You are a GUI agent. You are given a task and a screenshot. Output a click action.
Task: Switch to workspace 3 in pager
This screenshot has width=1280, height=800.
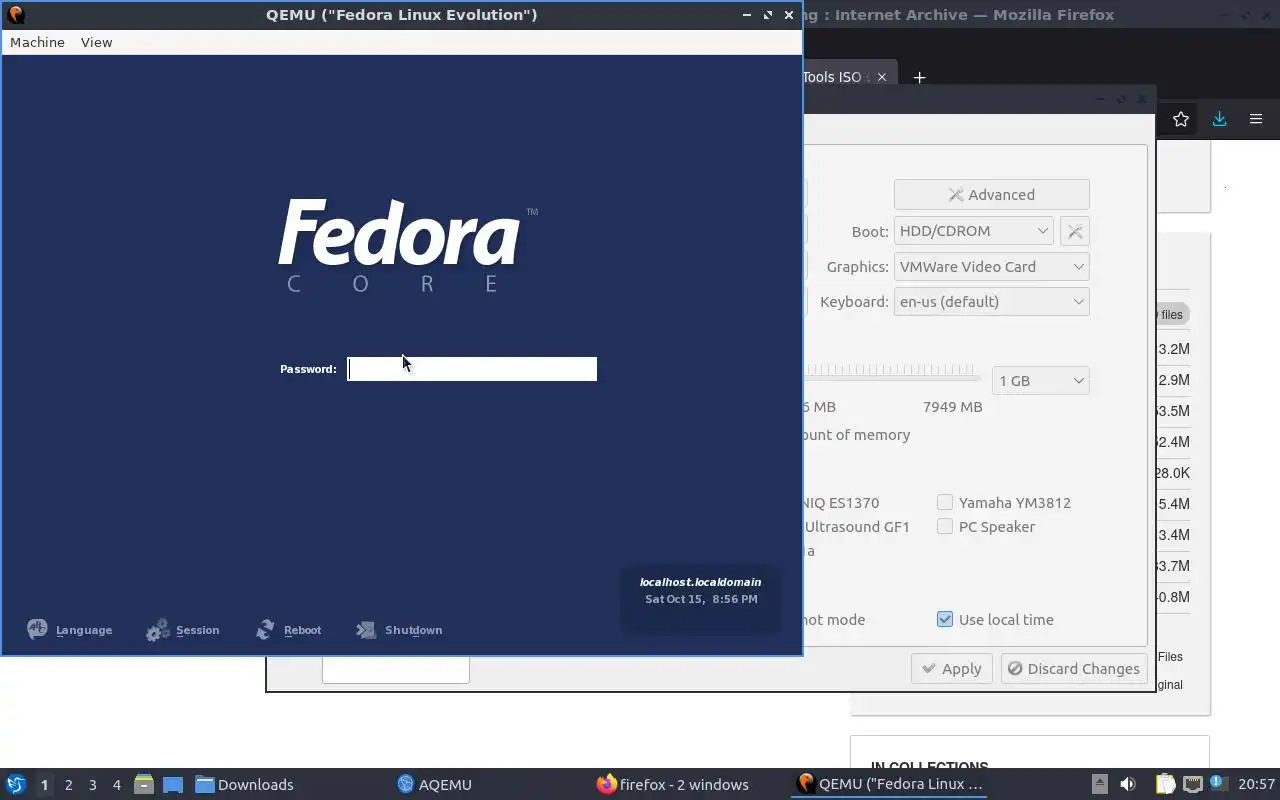click(92, 785)
